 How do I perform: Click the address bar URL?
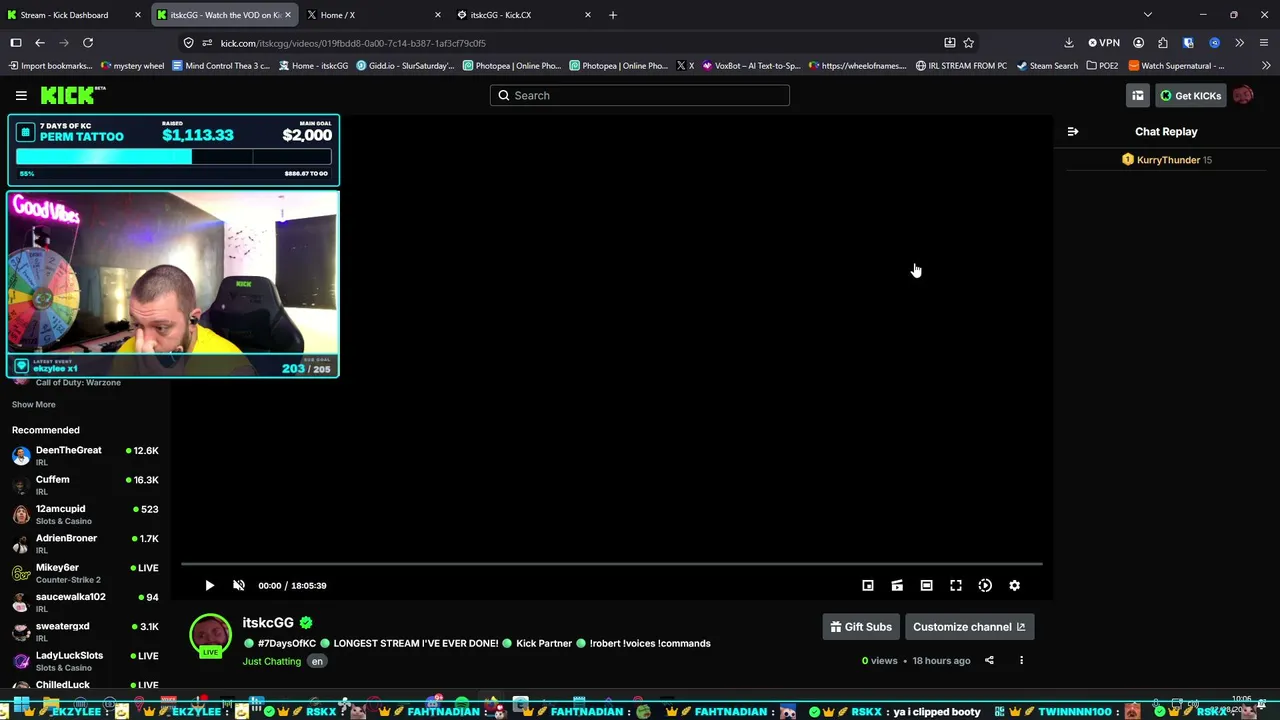coord(353,43)
